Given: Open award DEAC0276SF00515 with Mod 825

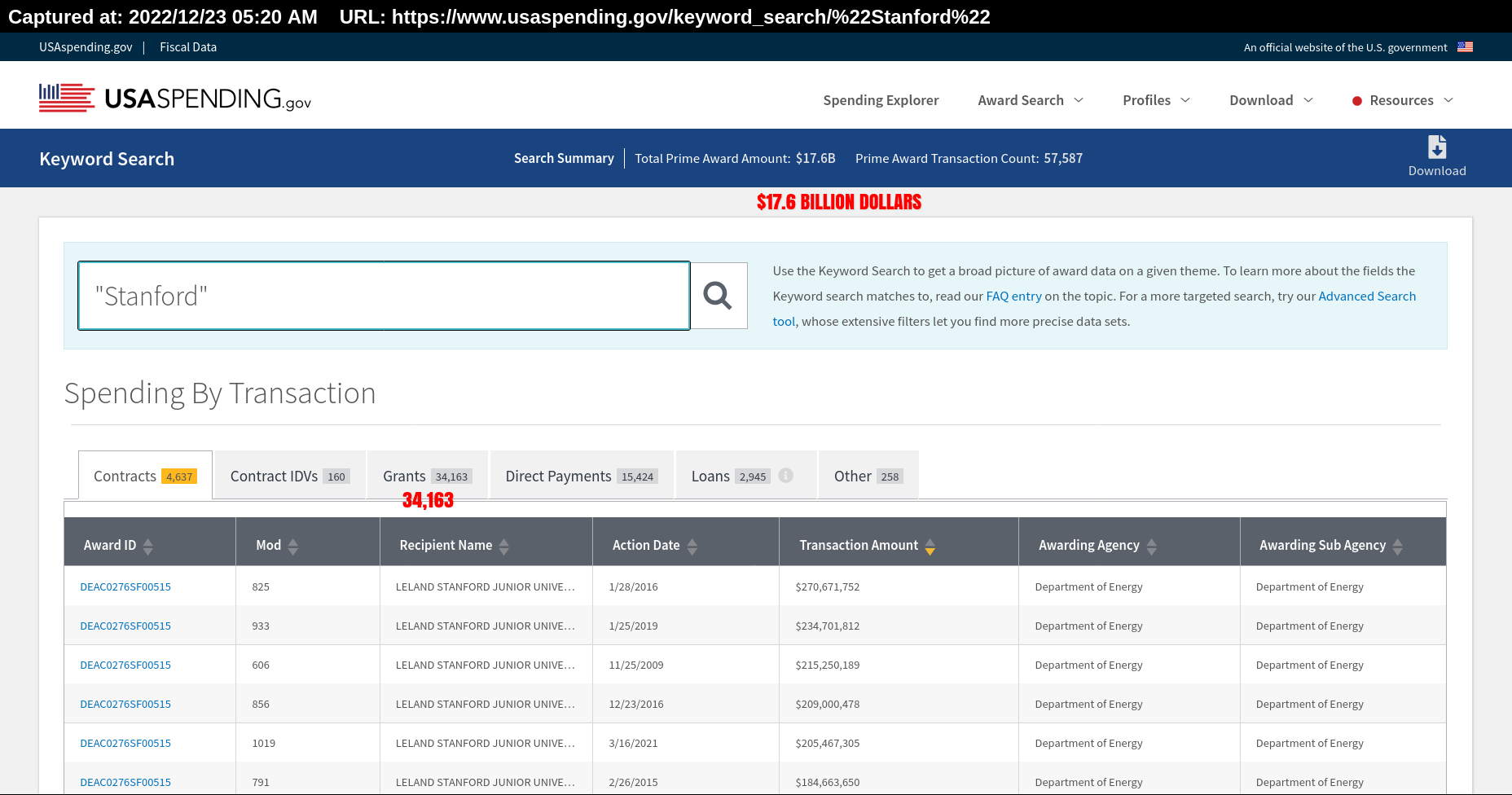Looking at the screenshot, I should coord(125,586).
